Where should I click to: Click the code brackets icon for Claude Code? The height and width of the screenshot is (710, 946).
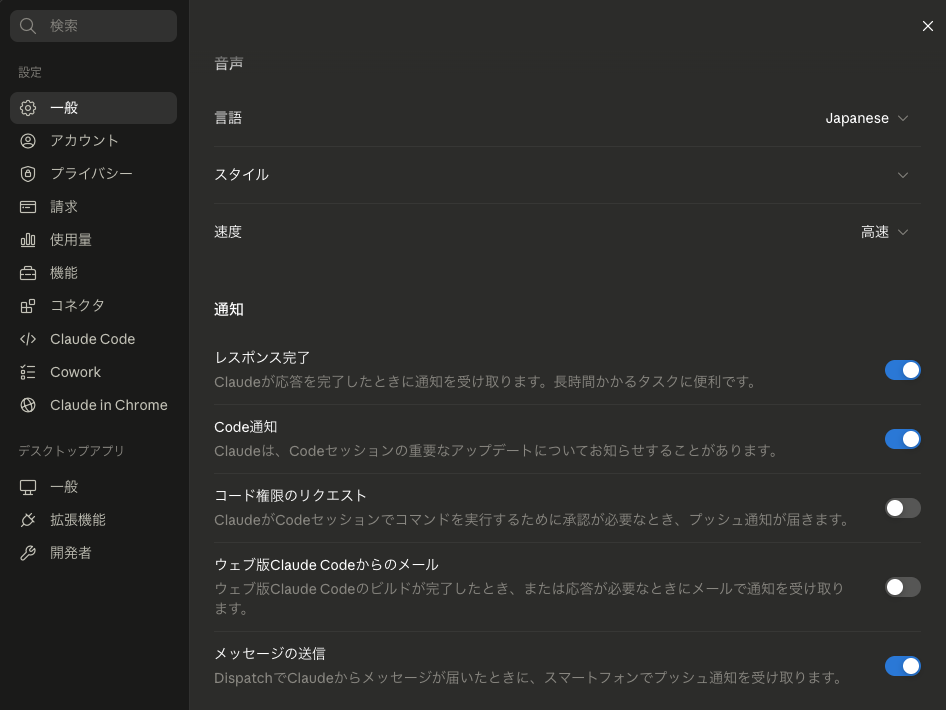[x=28, y=339]
